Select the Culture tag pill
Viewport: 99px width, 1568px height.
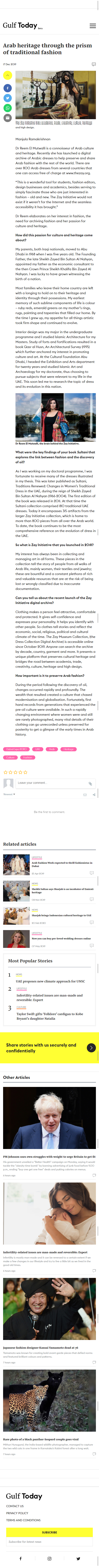pos(10,757)
